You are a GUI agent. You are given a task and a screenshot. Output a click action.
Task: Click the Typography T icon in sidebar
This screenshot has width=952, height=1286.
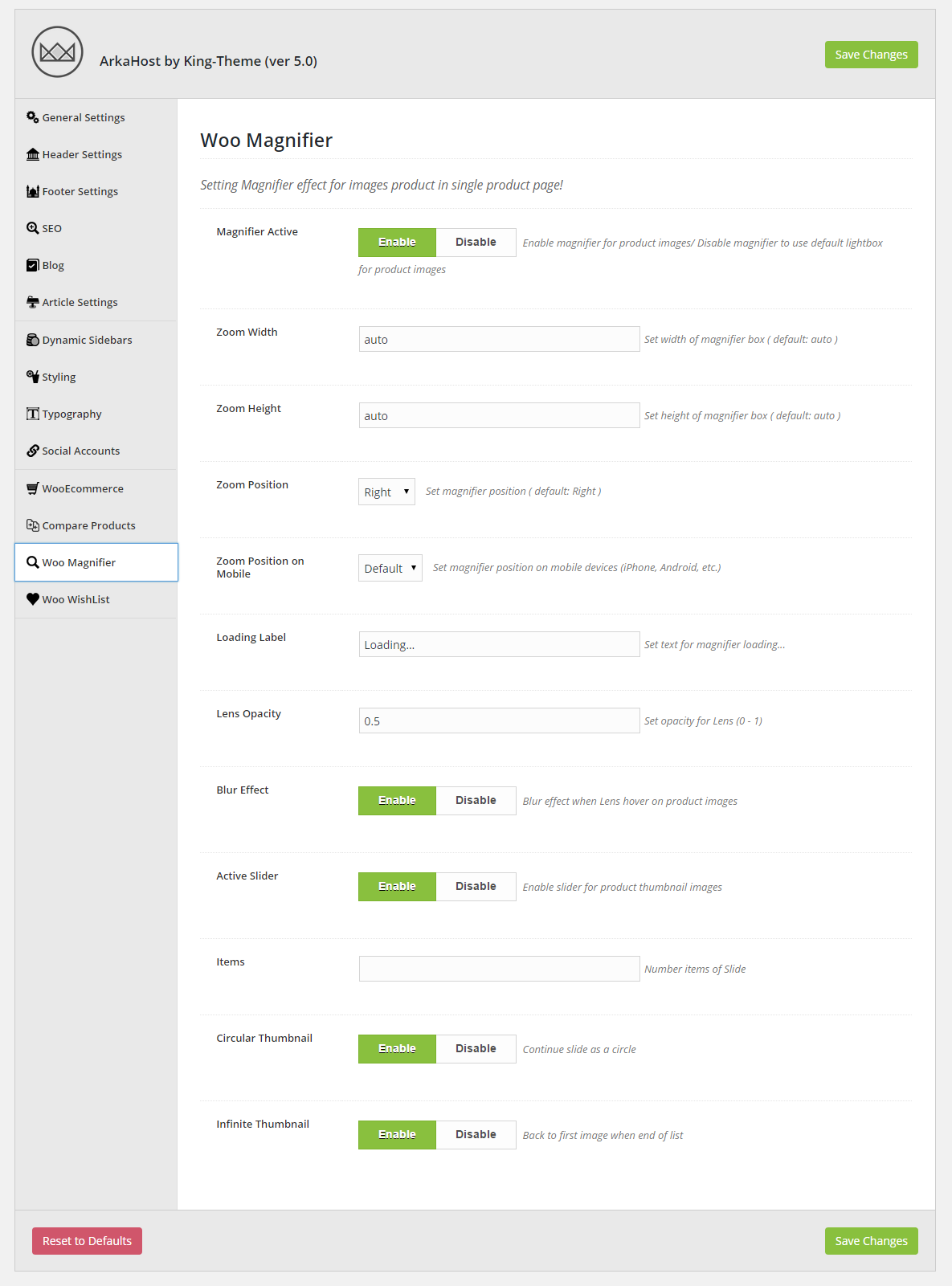33,414
